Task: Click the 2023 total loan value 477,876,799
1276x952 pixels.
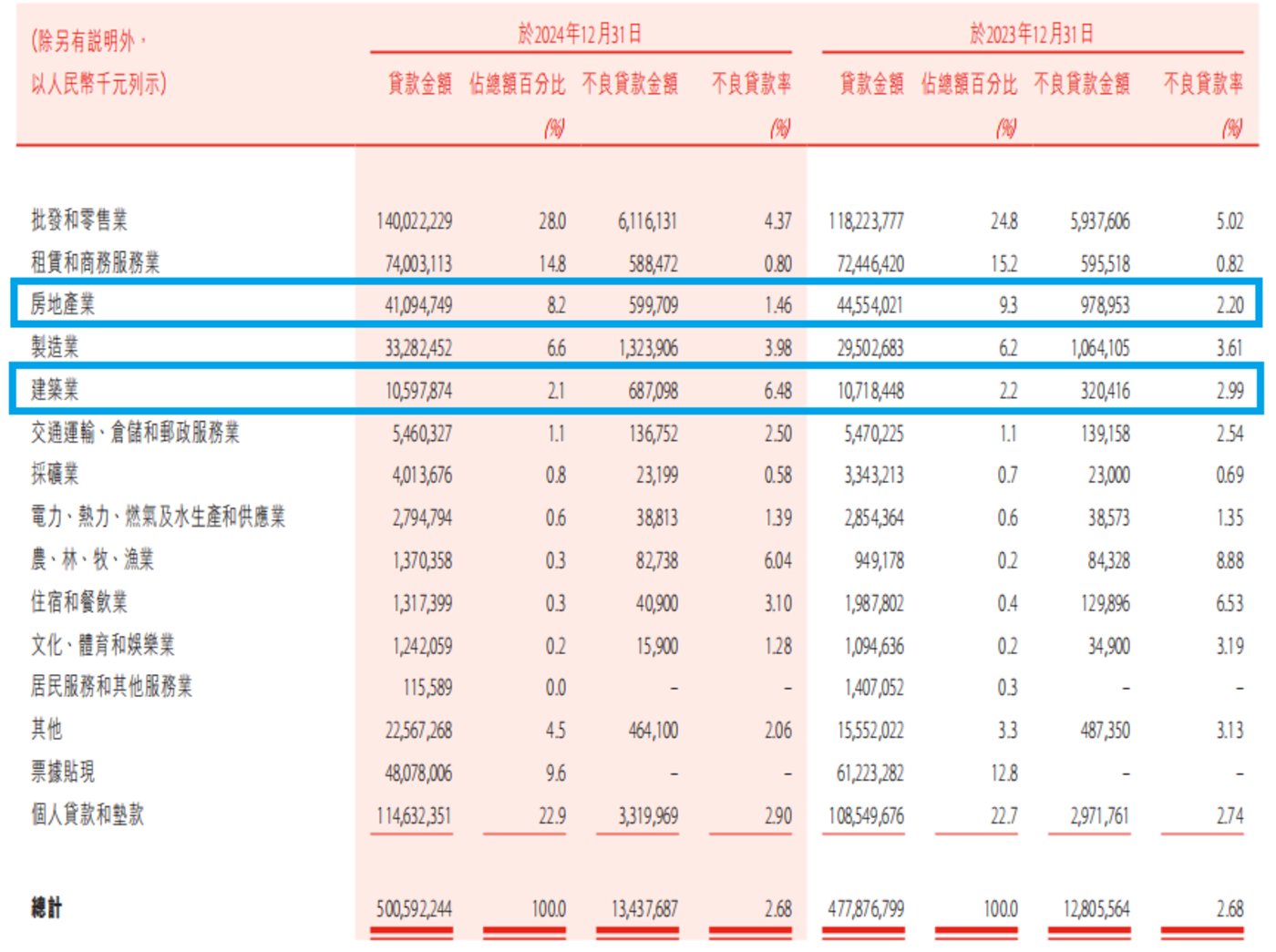Action: pyautogui.click(x=866, y=909)
